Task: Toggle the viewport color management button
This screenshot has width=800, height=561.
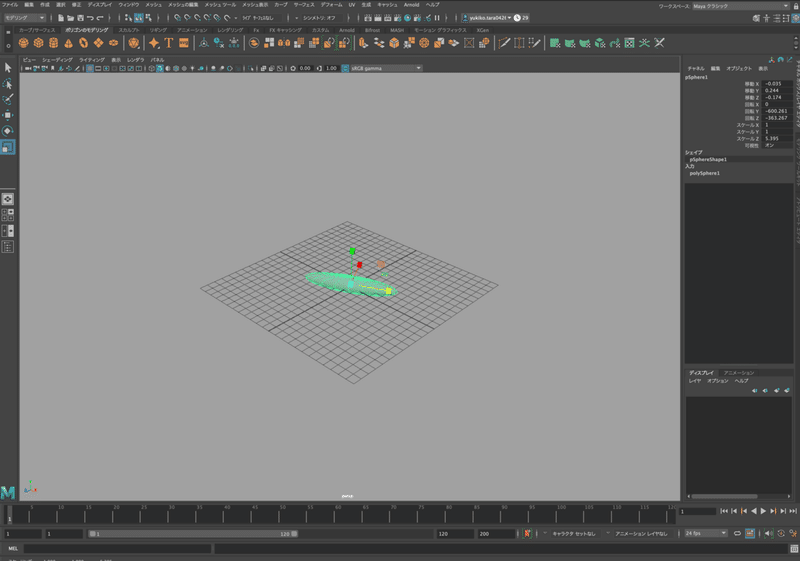Action: 345,68
